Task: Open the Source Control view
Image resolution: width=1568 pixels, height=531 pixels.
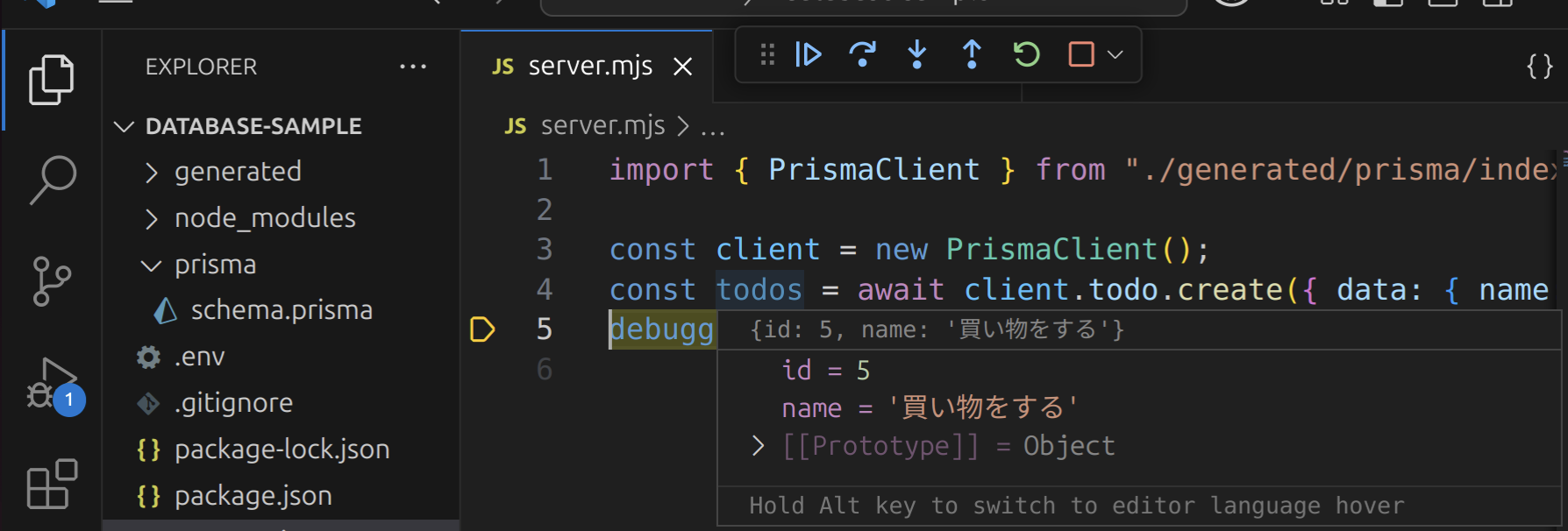Action: pyautogui.click(x=51, y=281)
